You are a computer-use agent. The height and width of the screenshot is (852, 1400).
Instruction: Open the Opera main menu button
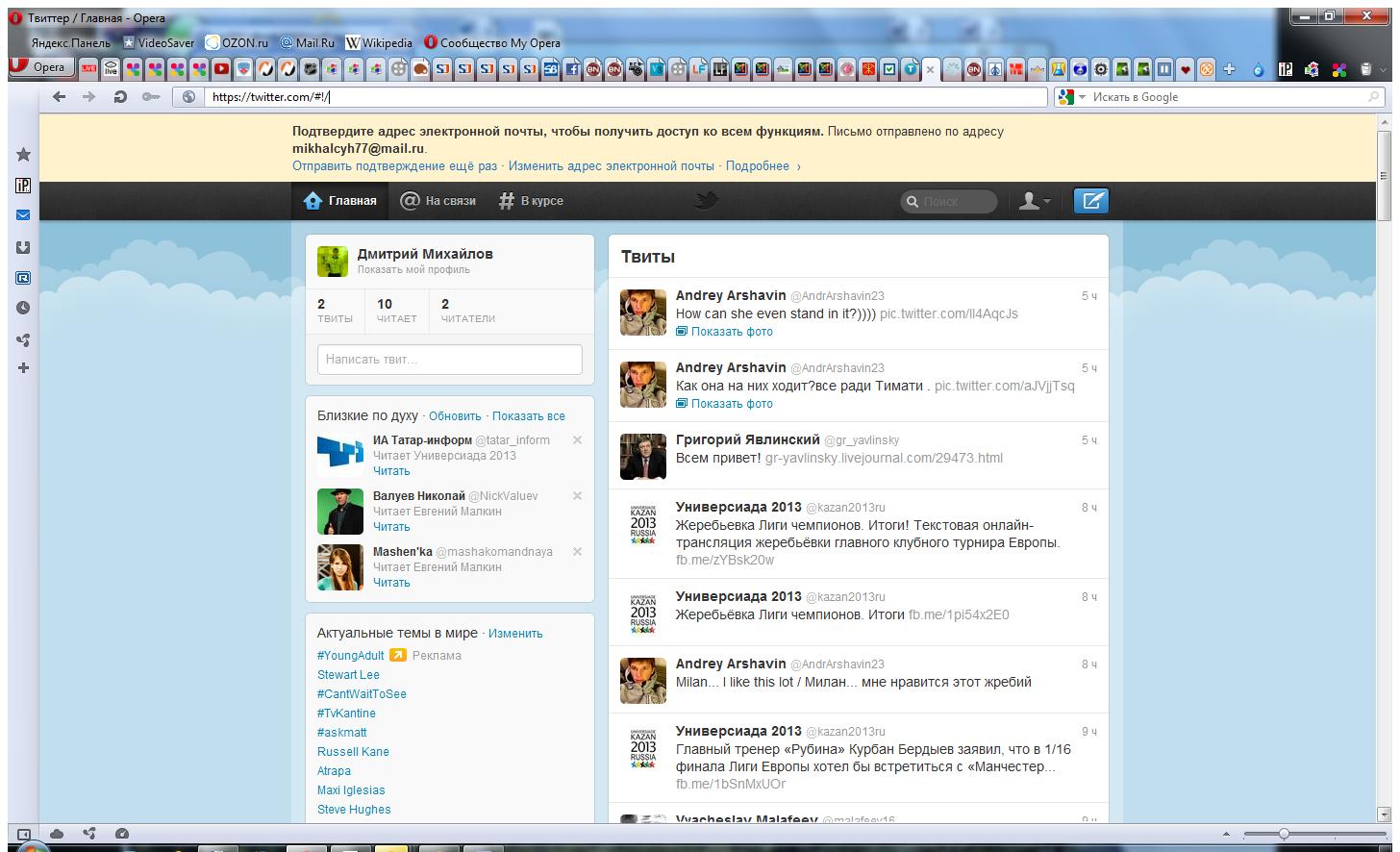pos(41,67)
